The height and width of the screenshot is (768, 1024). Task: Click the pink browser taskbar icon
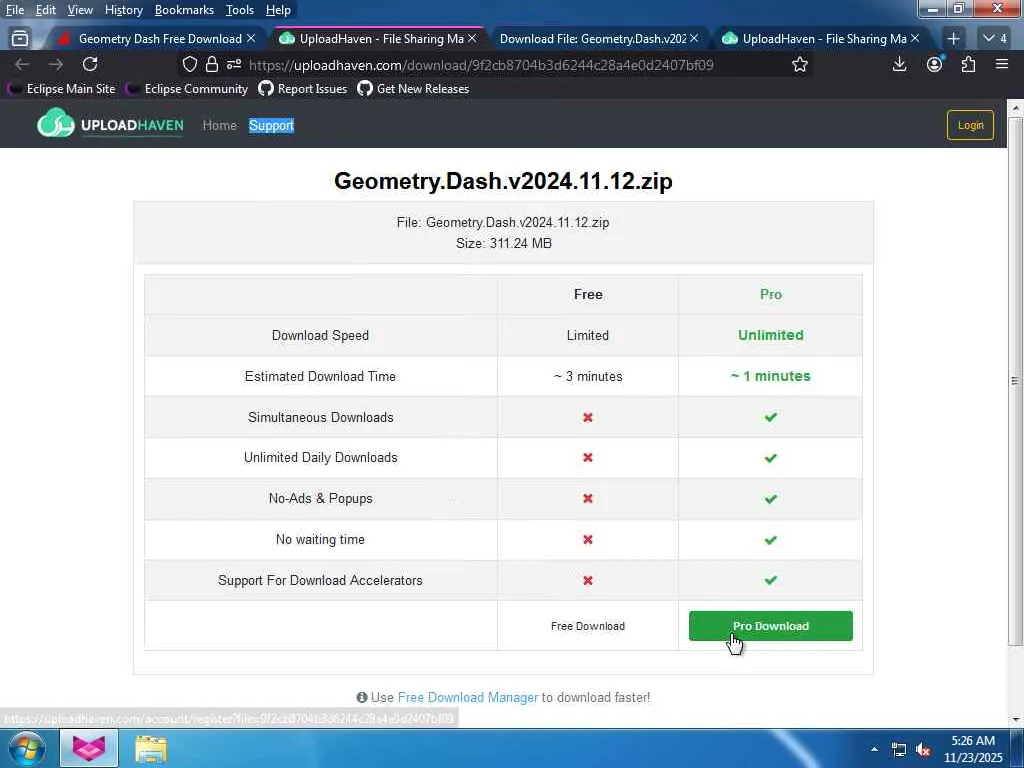(89, 748)
